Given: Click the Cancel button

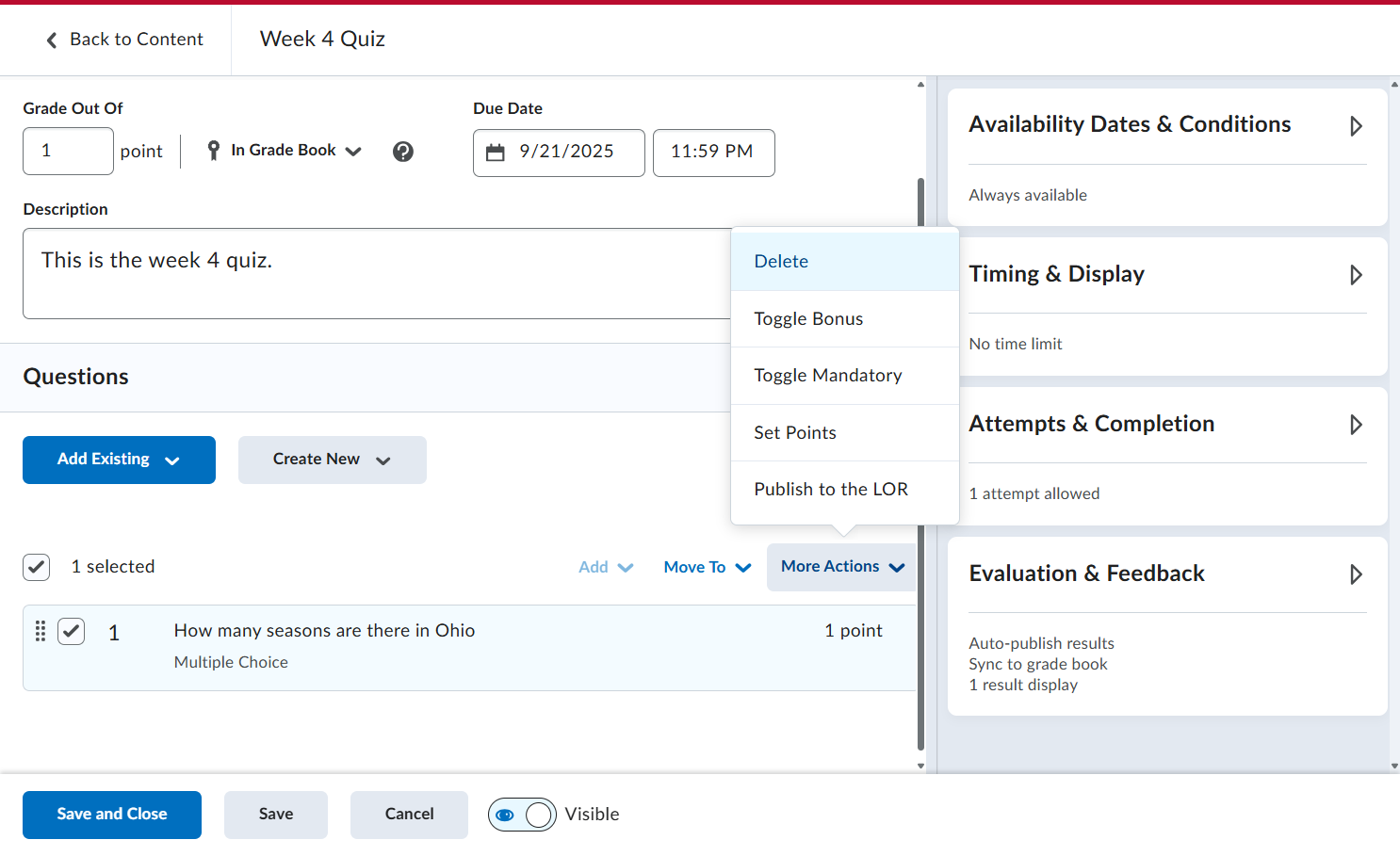Looking at the screenshot, I should pos(409,815).
